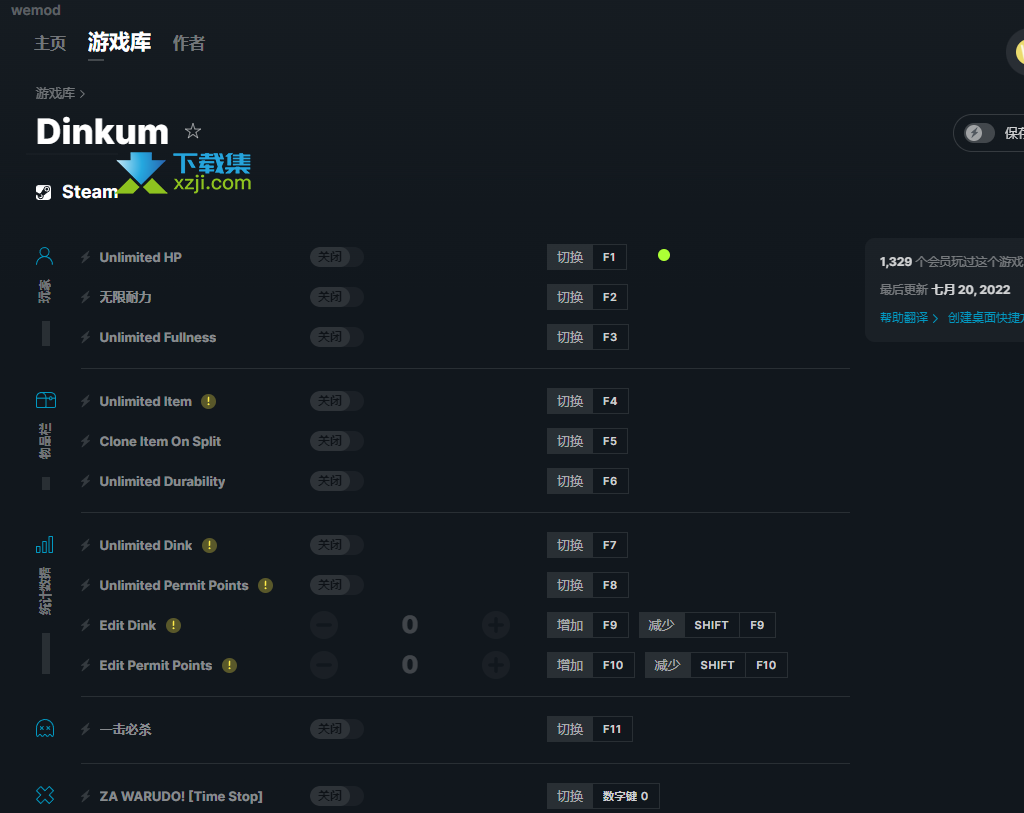
Task: Click the lightning icon beside Unlimited HP
Action: (x=86, y=257)
